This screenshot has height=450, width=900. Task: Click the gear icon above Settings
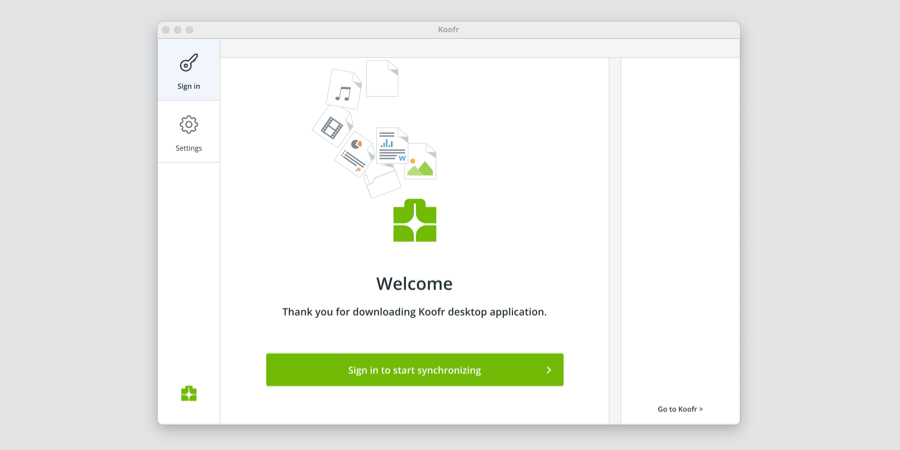[x=189, y=125]
